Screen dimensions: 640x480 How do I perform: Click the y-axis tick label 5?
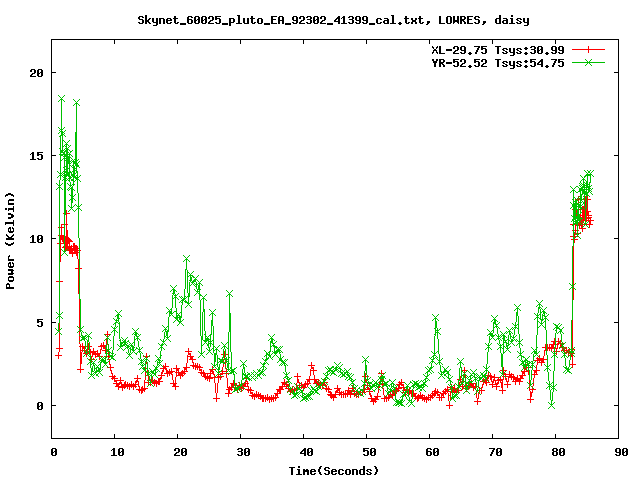40,323
